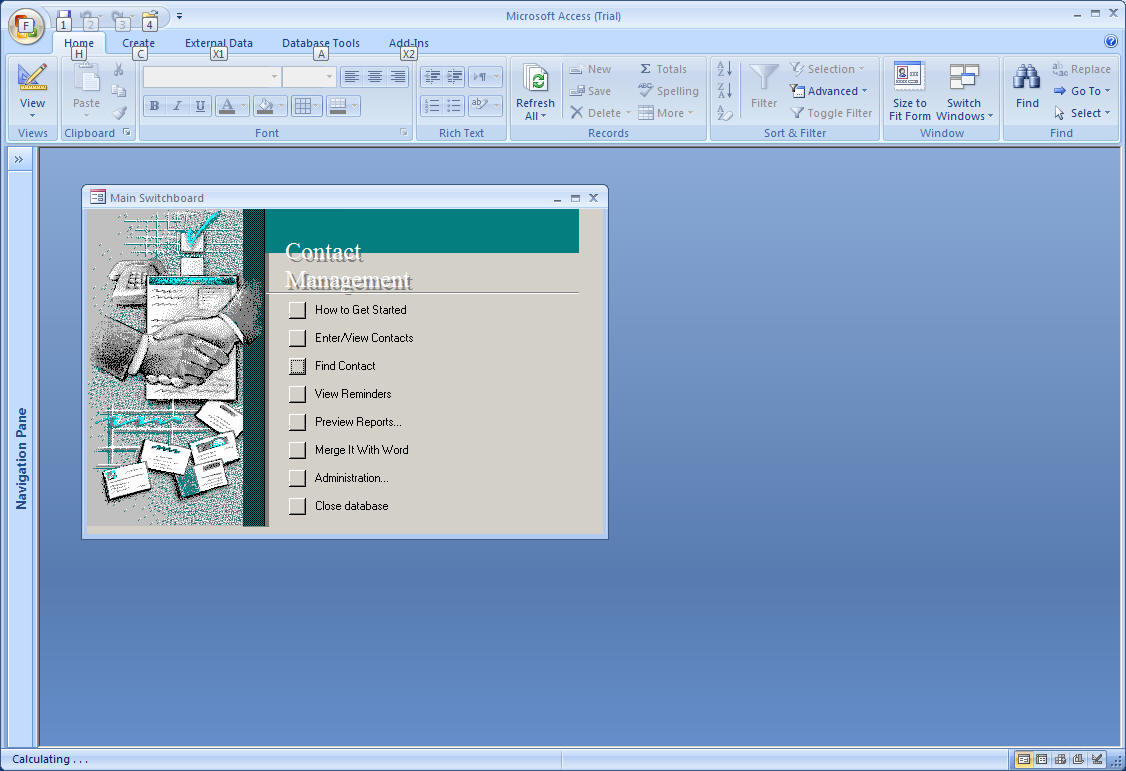Click the Close database box
The width and height of the screenshot is (1126, 771).
[x=297, y=505]
